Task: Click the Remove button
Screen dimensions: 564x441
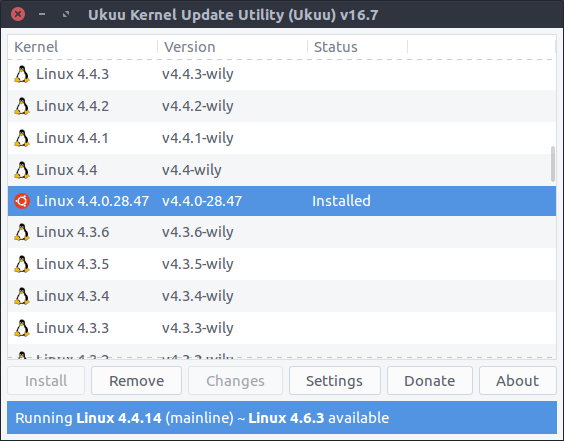Action: (136, 381)
